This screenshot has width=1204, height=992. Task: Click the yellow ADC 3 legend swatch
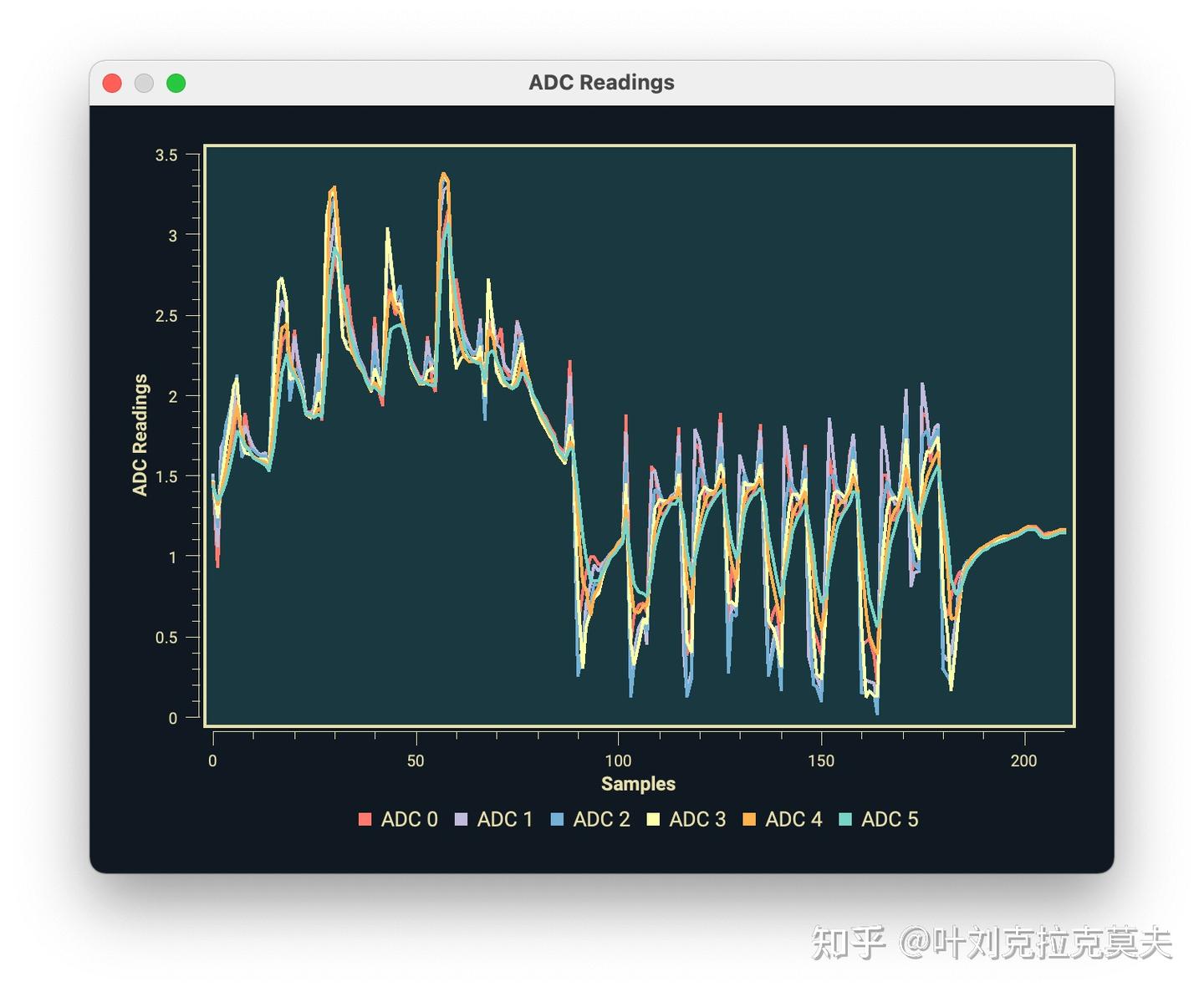(653, 819)
